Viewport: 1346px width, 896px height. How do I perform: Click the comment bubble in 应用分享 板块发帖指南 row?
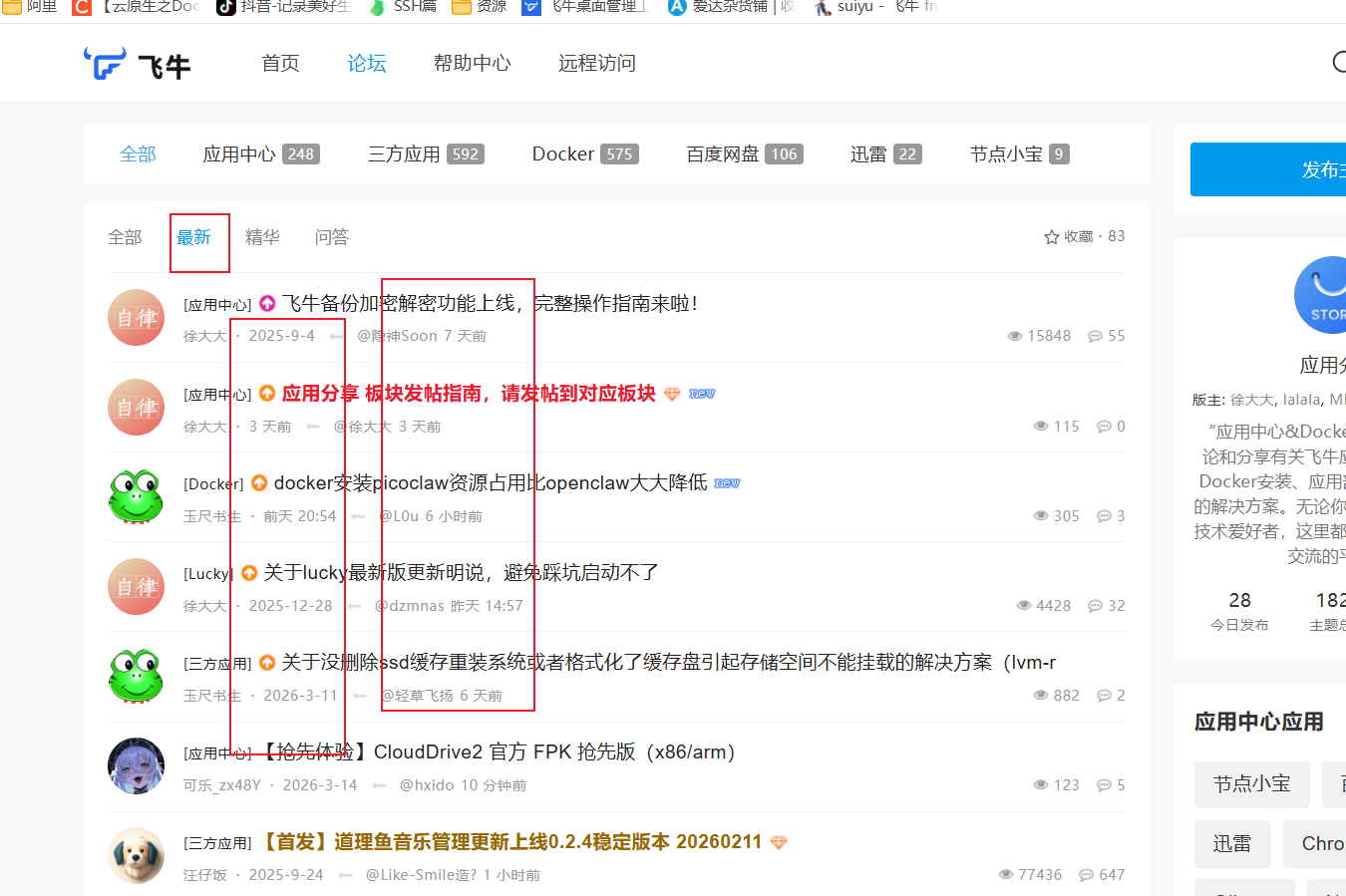point(1104,427)
